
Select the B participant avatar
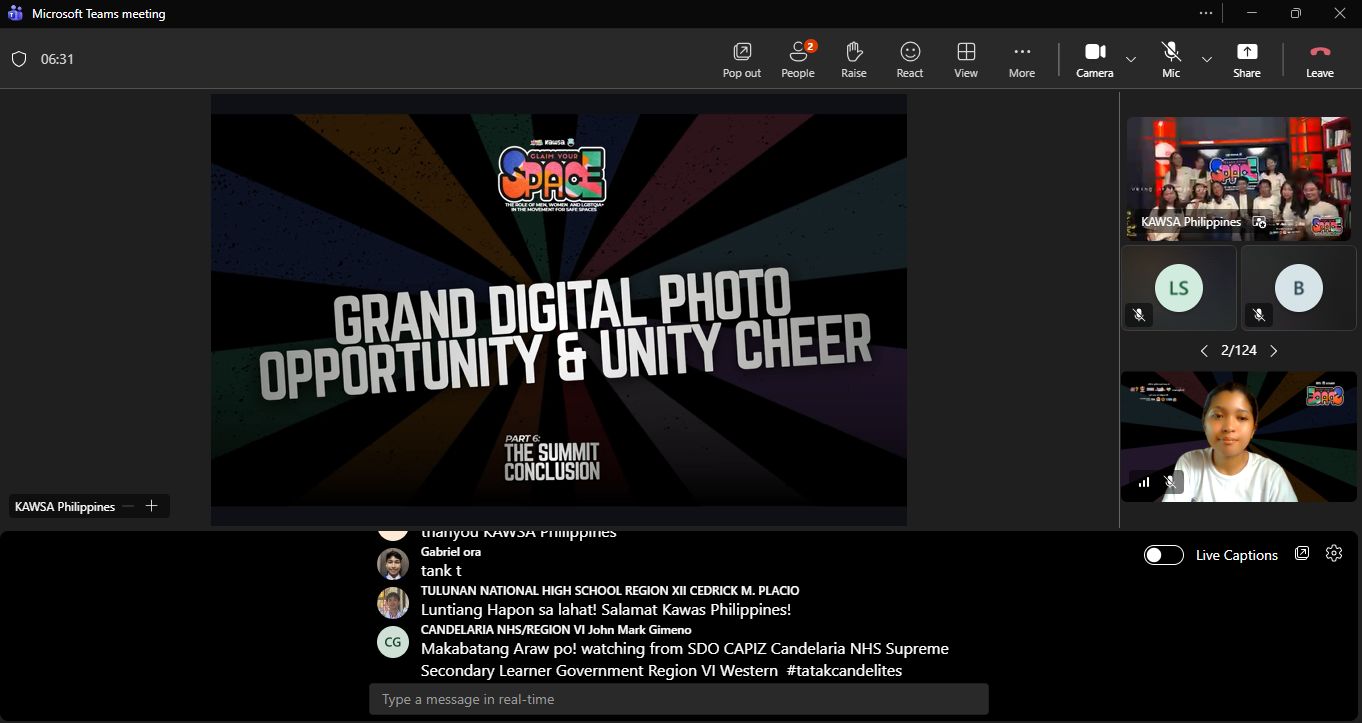[x=1298, y=288]
